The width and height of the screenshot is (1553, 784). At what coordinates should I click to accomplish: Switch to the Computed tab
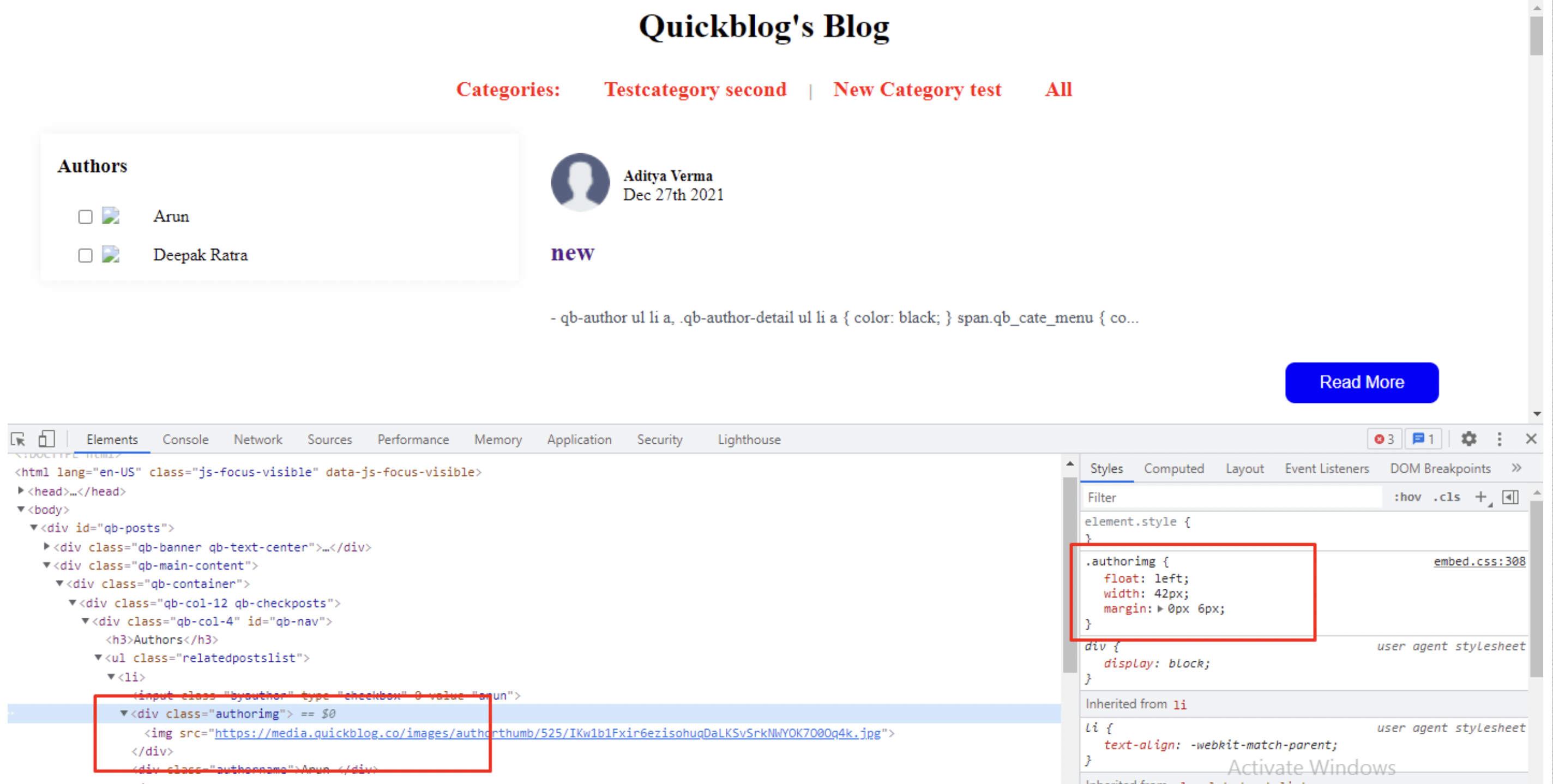click(x=1174, y=468)
